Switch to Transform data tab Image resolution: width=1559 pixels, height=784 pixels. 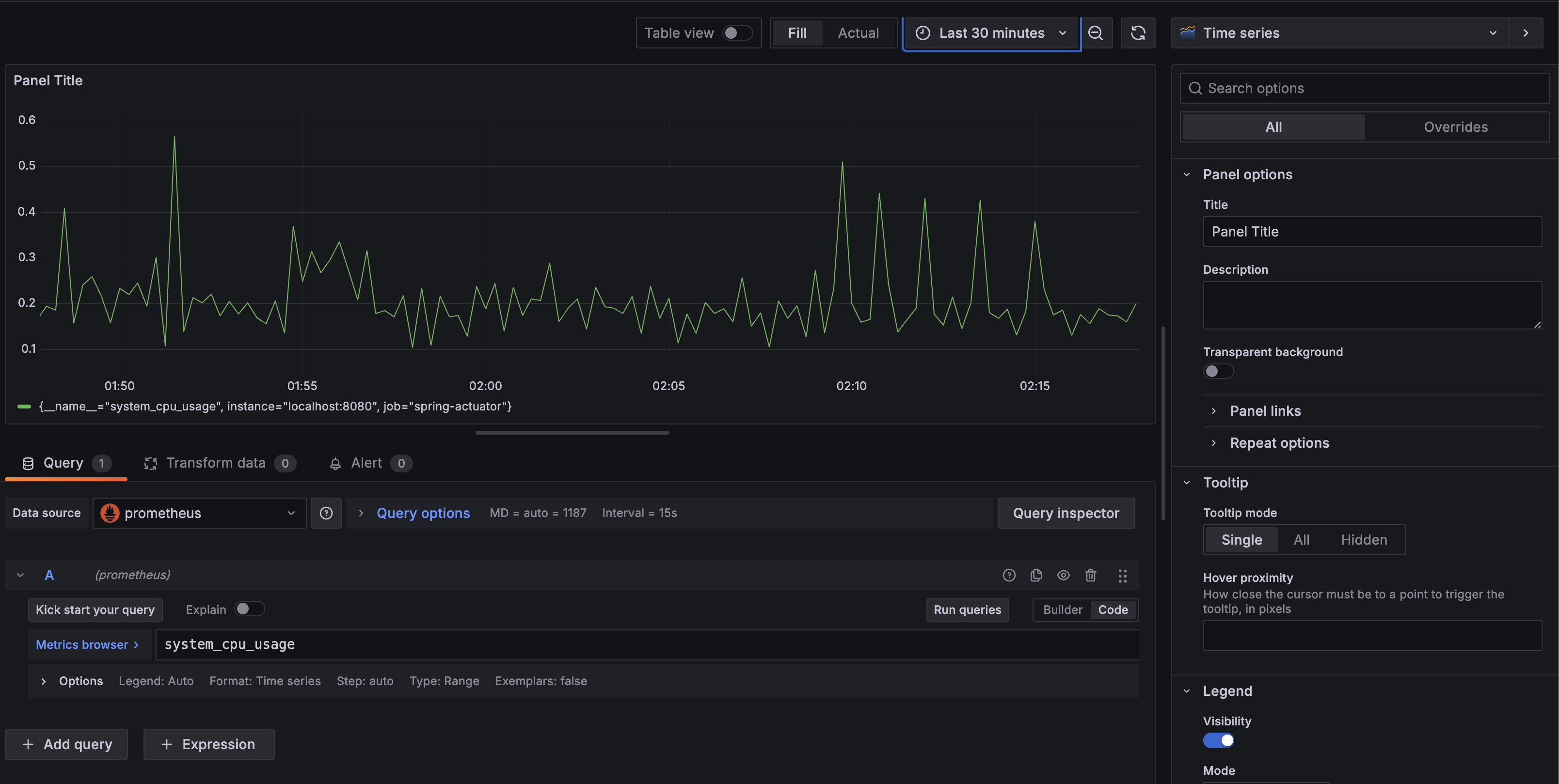coord(219,463)
